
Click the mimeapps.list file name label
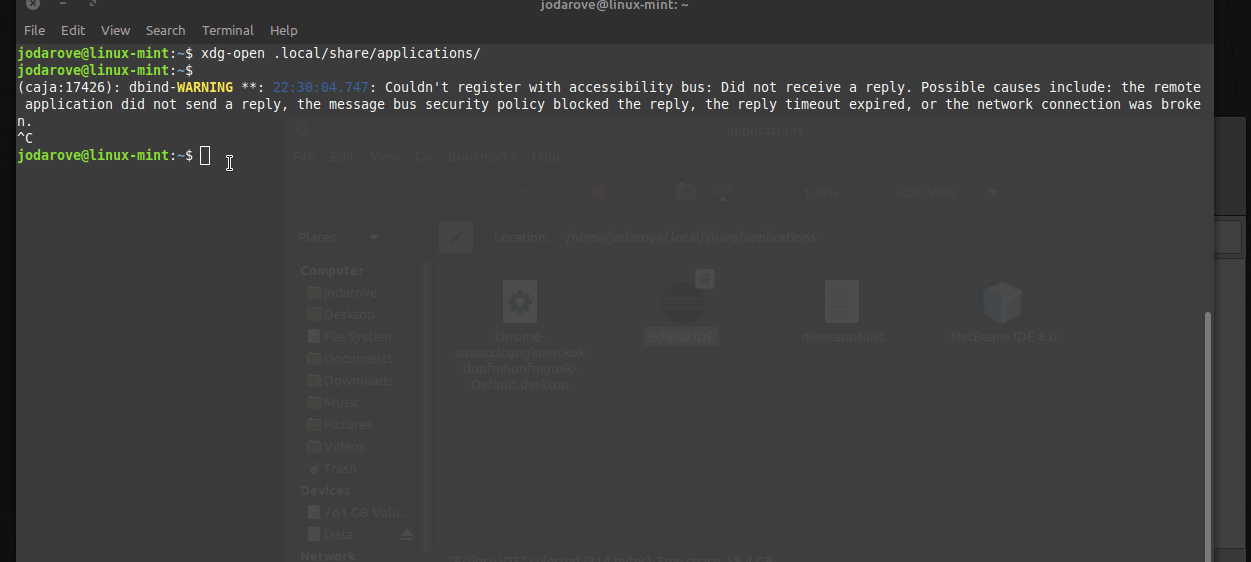(843, 337)
